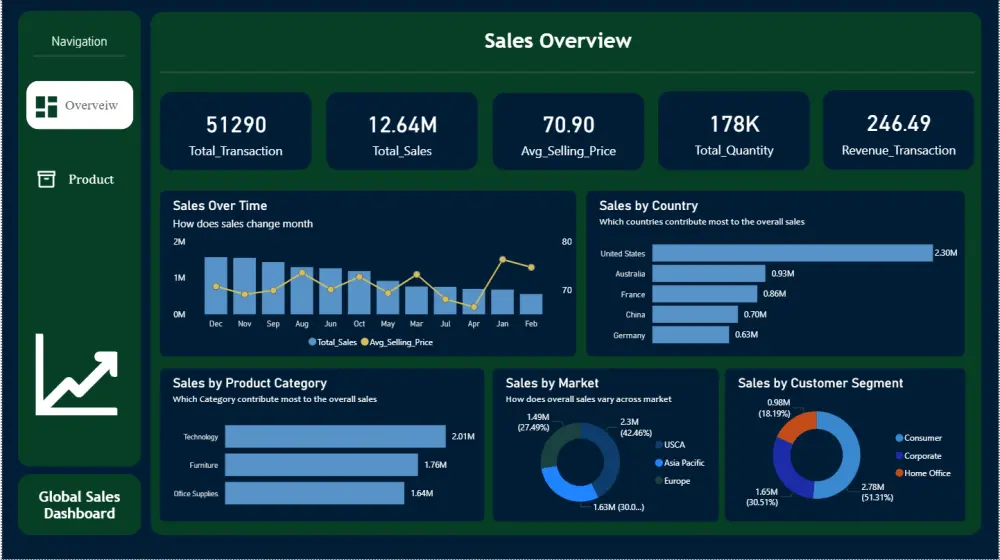The width and height of the screenshot is (1000, 560).
Task: Open the Overview navigation button
Action: [80, 105]
